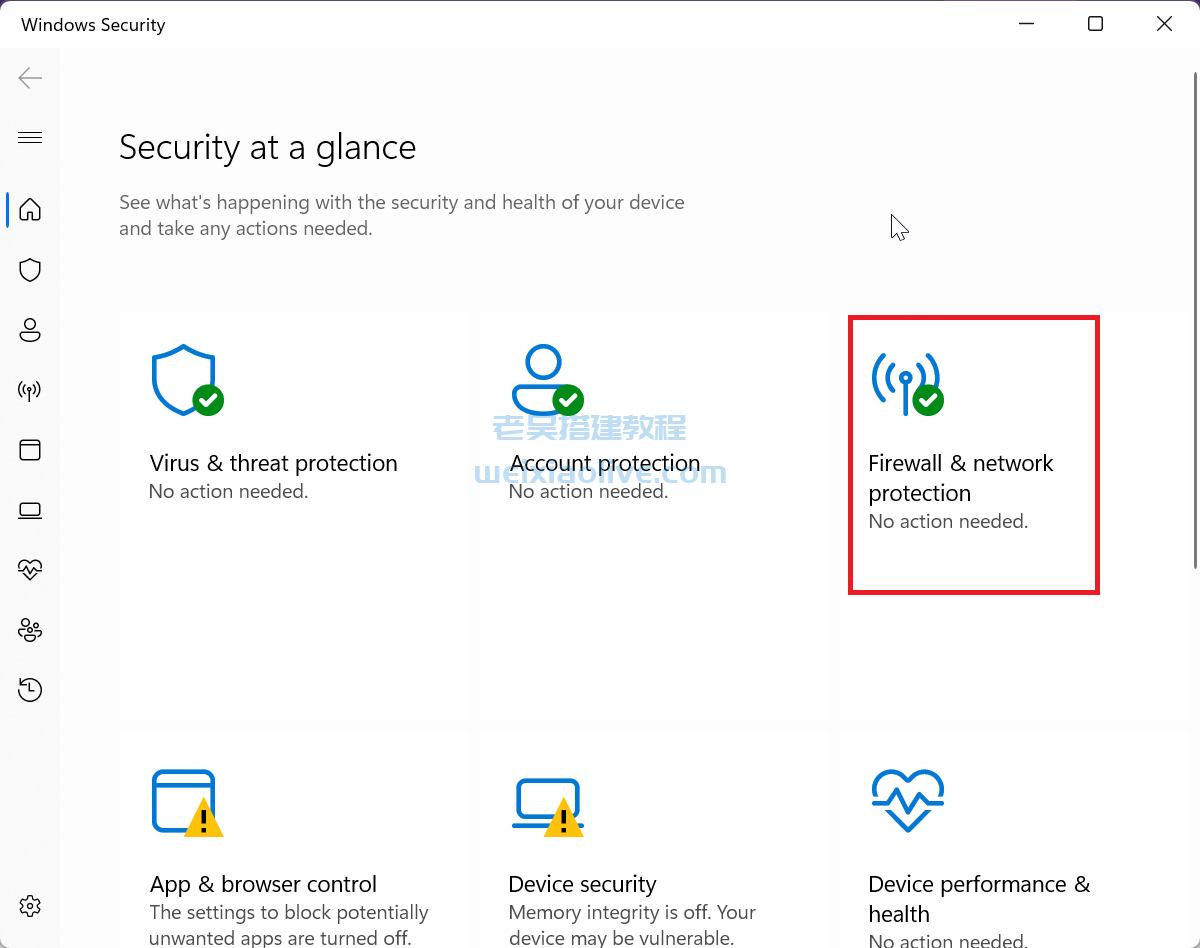Click the back arrow to navigate back
The image size is (1200, 948).
click(30, 77)
